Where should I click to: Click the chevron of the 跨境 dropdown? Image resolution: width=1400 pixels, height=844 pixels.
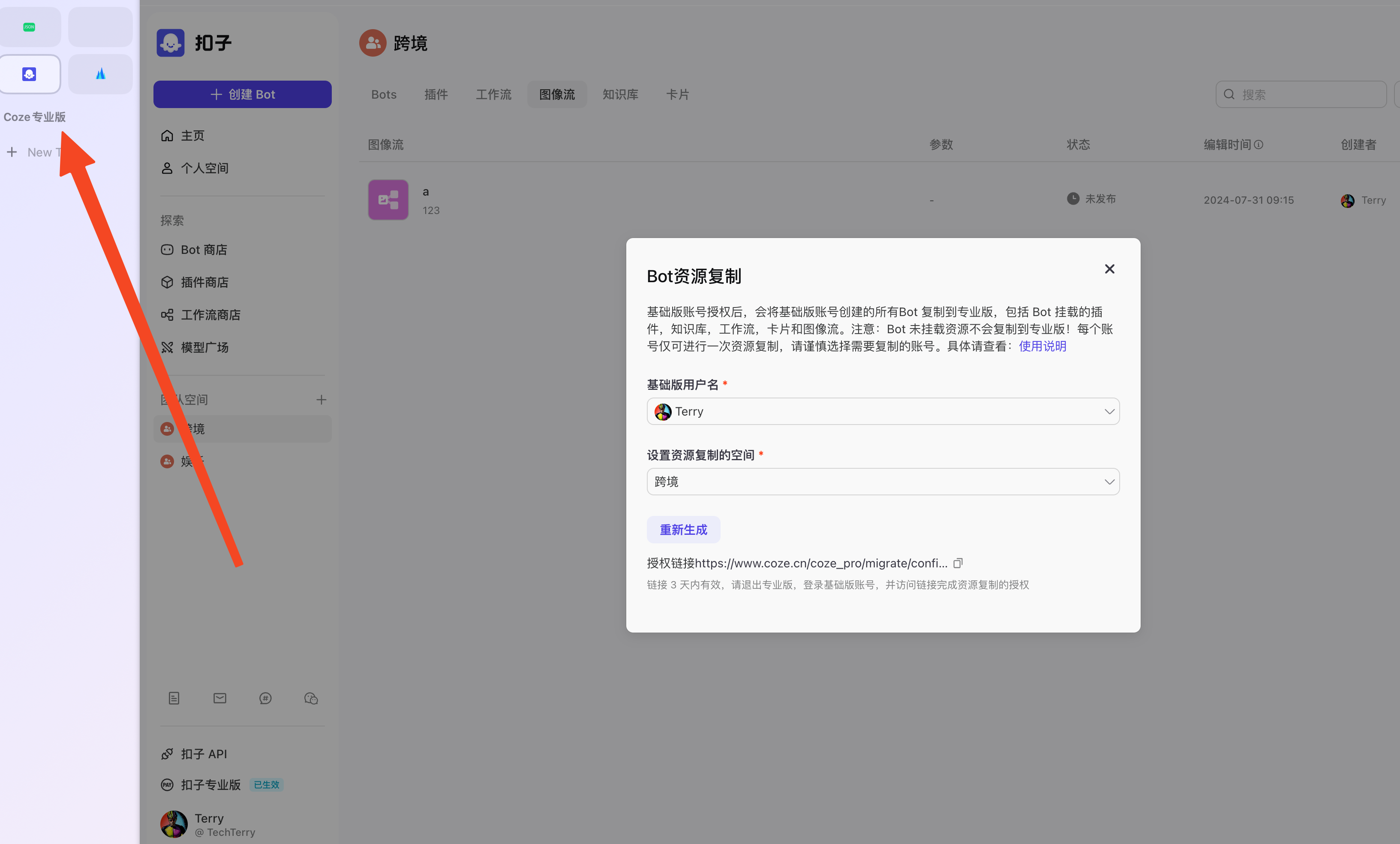(x=1109, y=482)
